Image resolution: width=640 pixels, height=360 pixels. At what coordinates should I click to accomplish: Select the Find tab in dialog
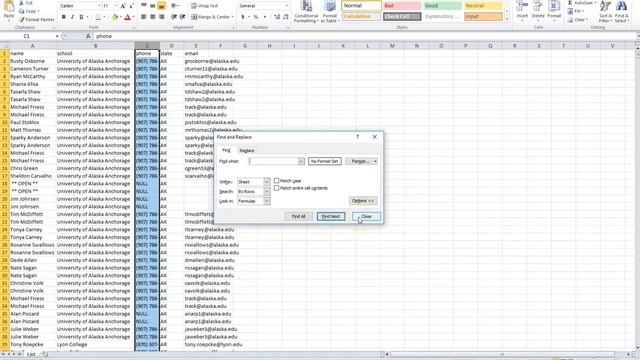pyautogui.click(x=226, y=151)
